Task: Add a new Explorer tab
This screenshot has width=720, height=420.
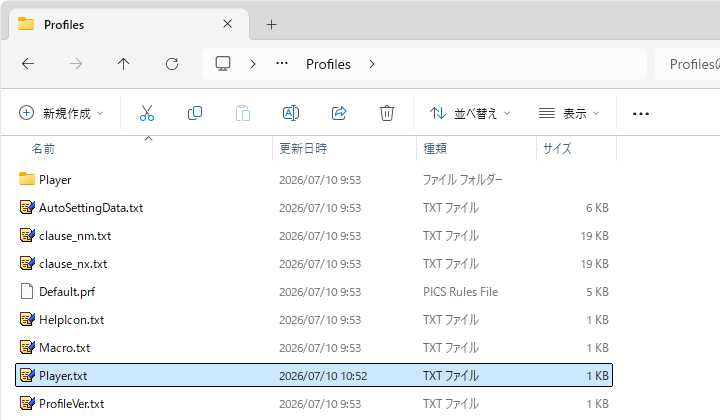Action: (x=271, y=24)
